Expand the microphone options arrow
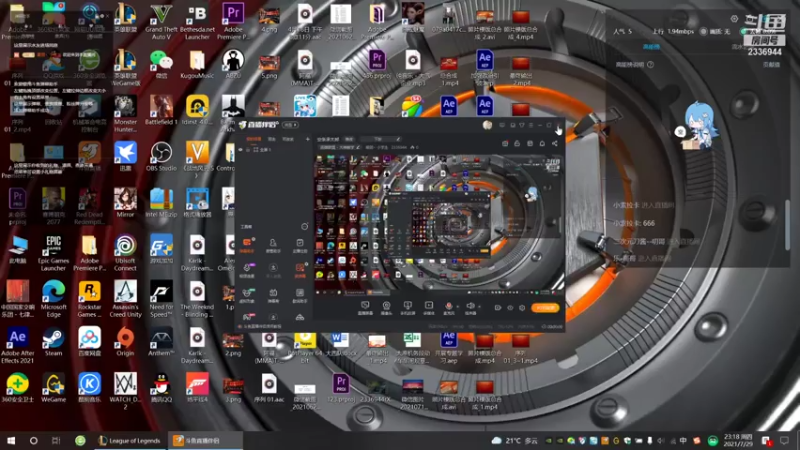Viewport: 800px width, 450px height. click(457, 307)
